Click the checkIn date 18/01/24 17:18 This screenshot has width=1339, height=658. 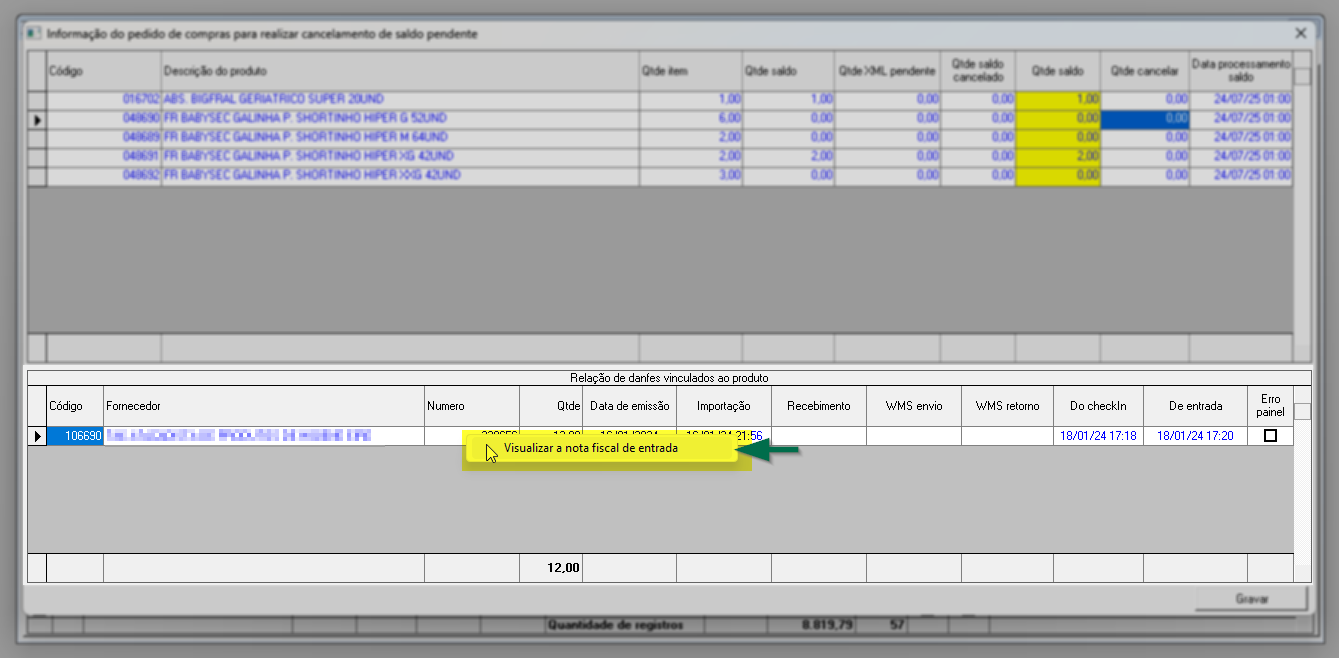click(x=1099, y=436)
